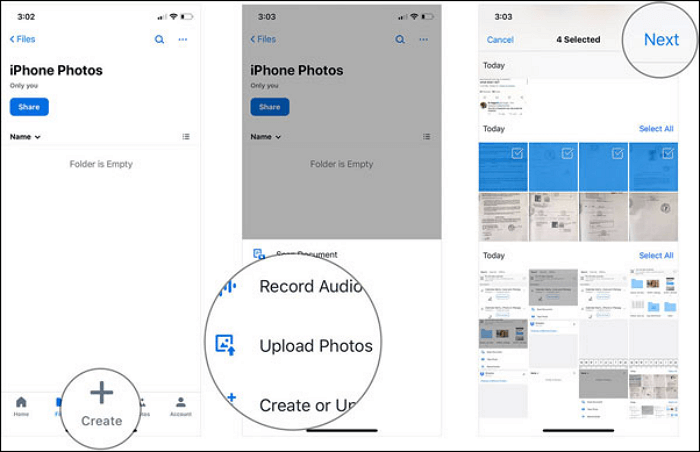Switch list view icon on the 3:02 screen

[x=186, y=137]
